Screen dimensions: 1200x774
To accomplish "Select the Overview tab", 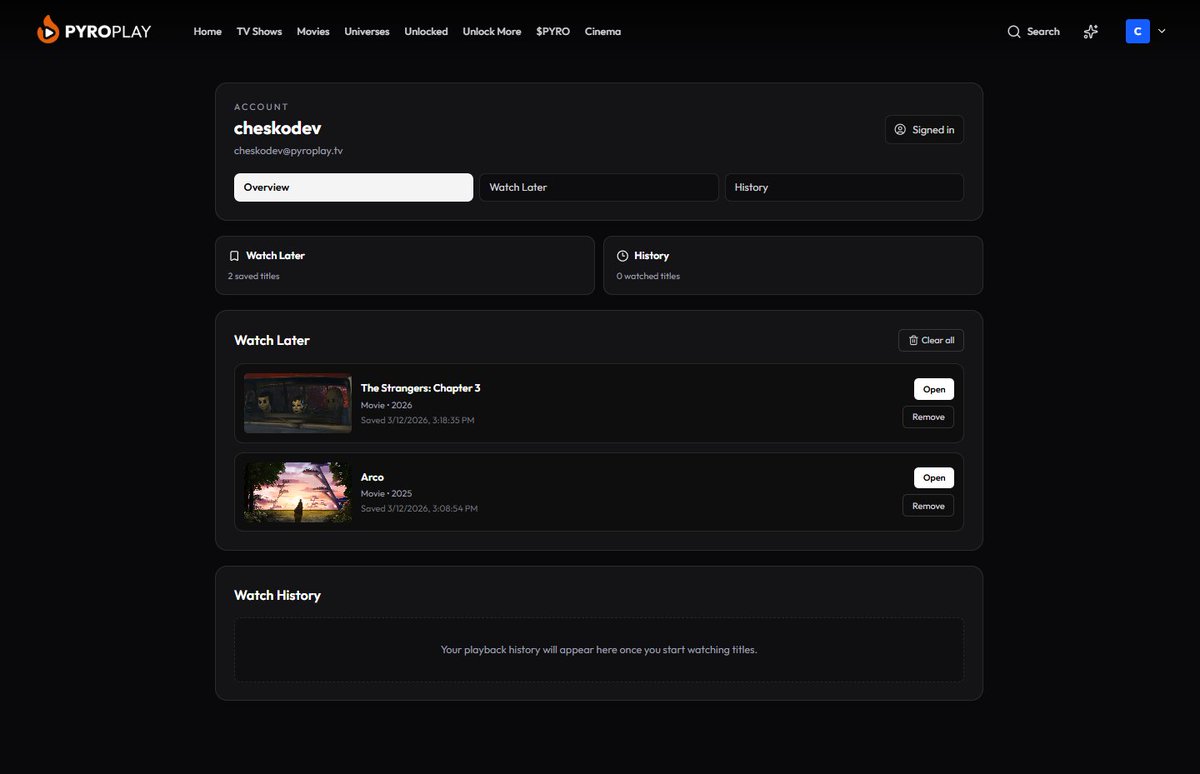I will (353, 187).
